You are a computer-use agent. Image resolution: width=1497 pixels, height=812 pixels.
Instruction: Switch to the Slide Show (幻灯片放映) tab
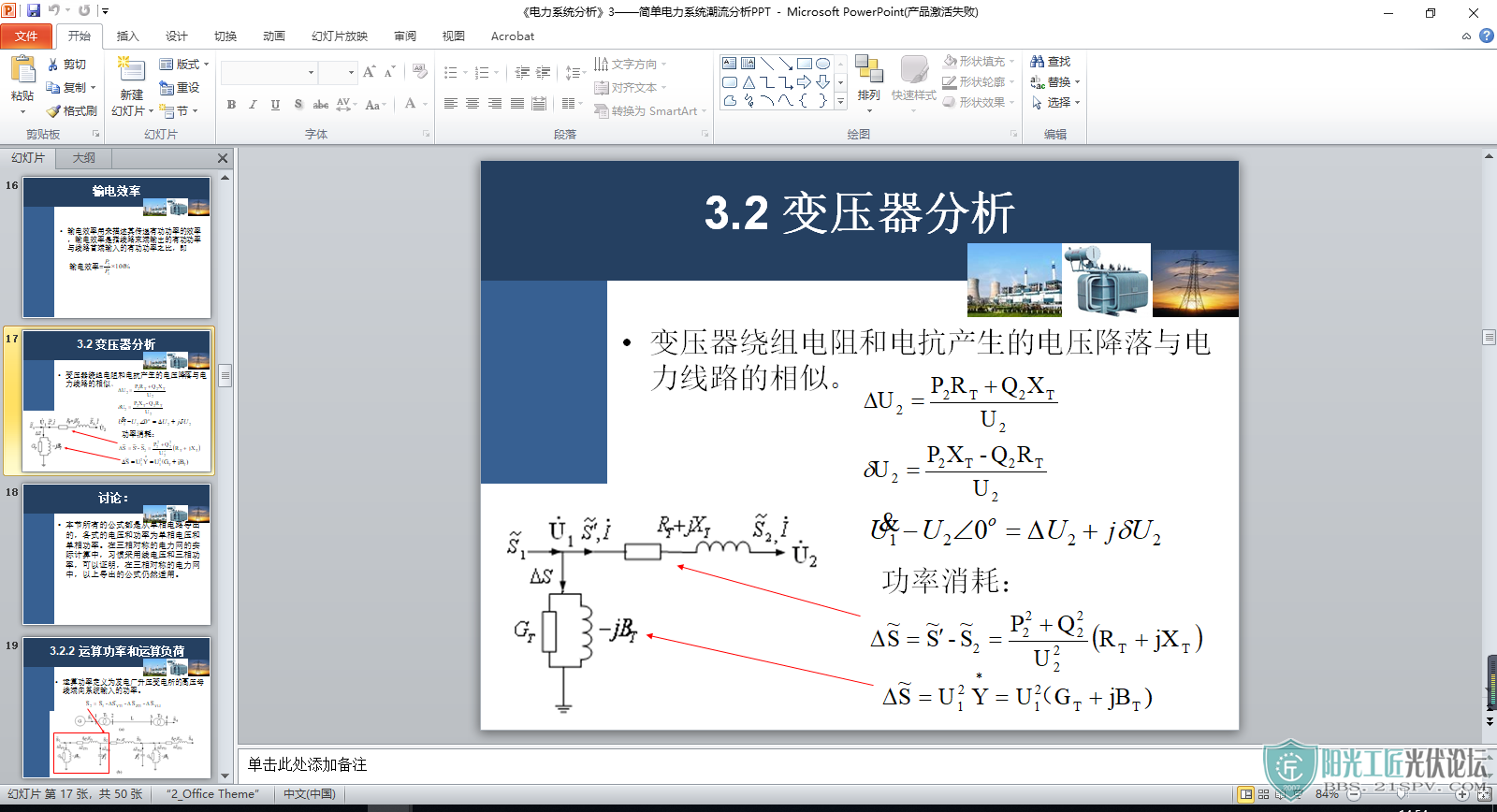tap(339, 36)
